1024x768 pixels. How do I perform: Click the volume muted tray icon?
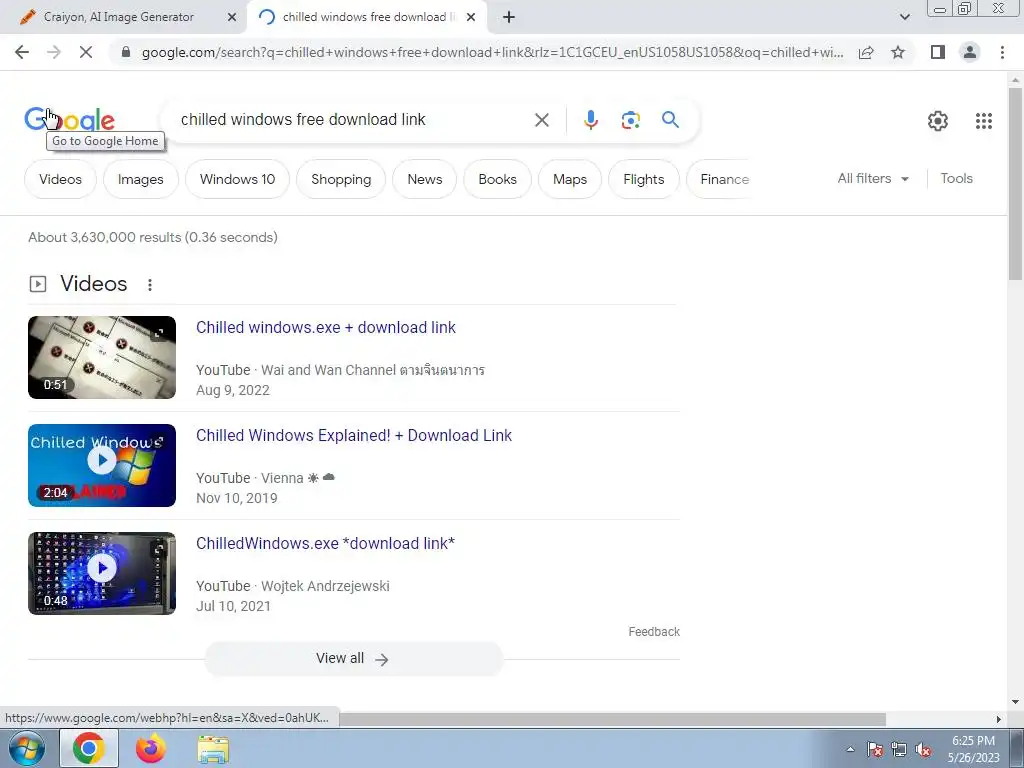[x=923, y=750]
